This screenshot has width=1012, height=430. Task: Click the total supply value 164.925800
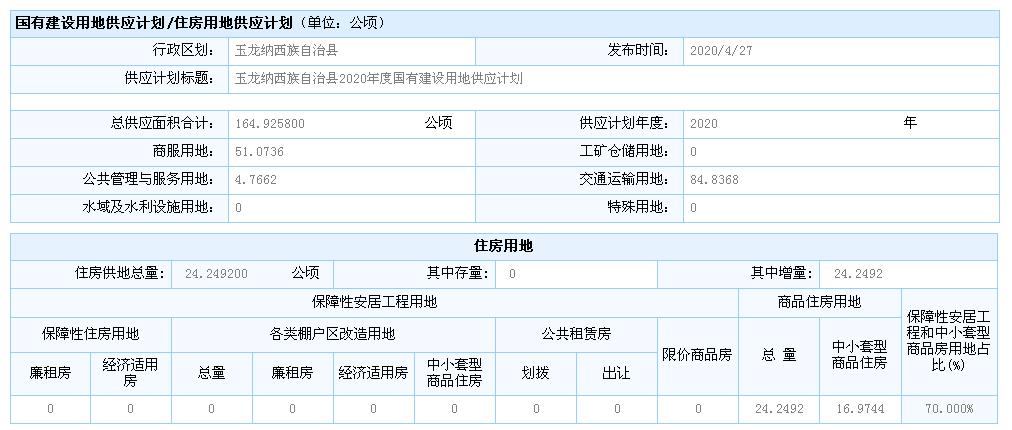click(269, 124)
